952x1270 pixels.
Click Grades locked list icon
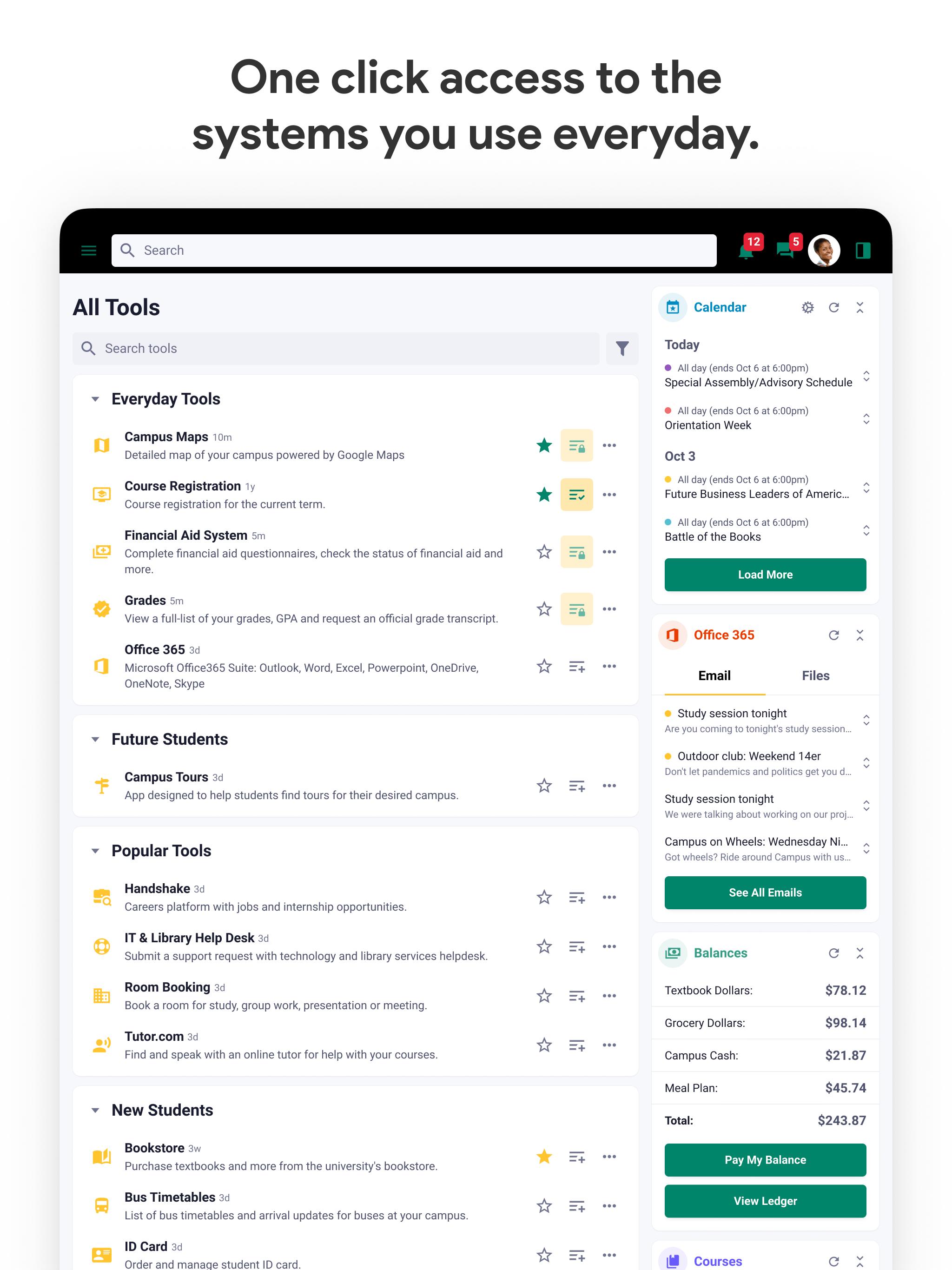tap(576, 609)
